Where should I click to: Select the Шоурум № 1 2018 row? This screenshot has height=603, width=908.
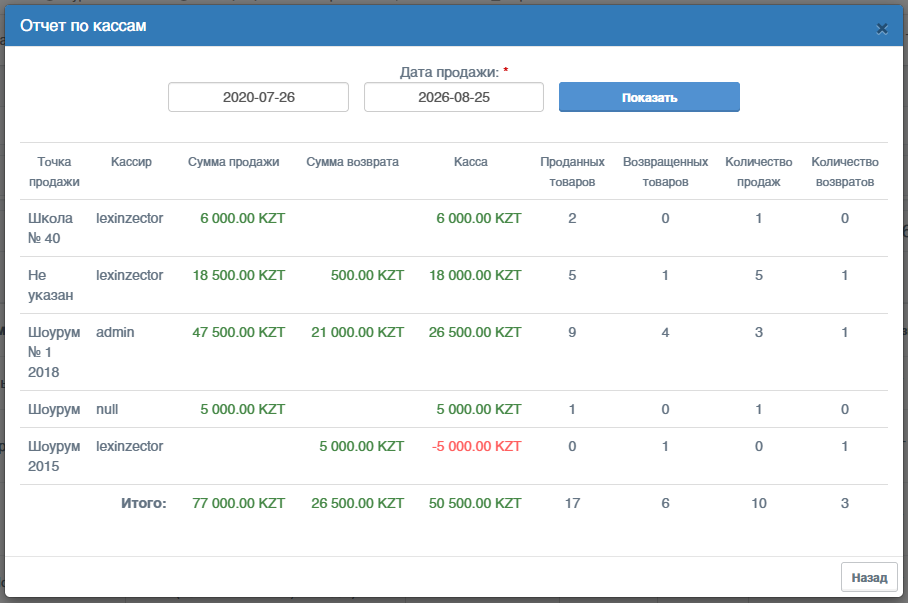454,352
